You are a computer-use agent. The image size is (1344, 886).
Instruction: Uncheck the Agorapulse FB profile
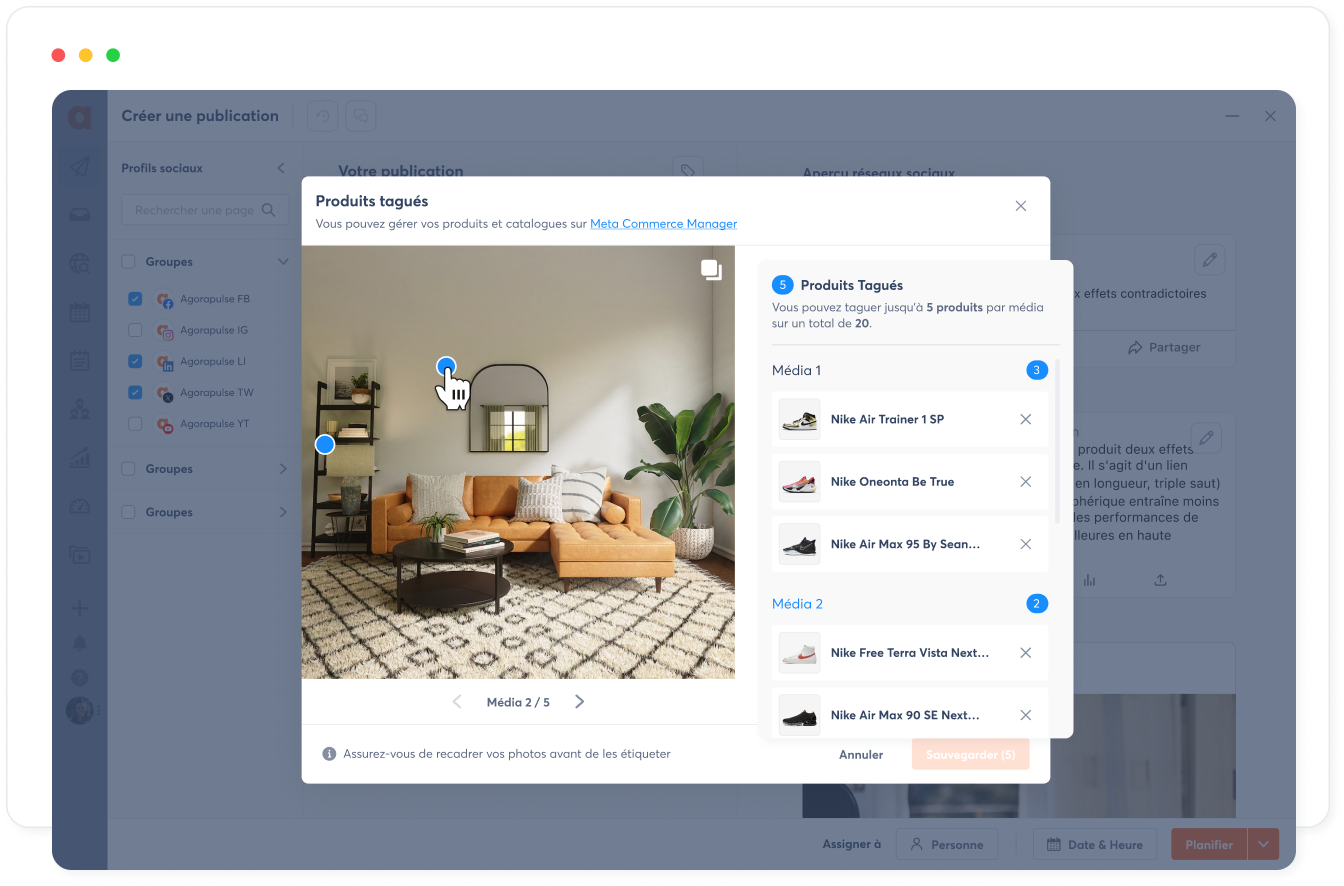click(135, 299)
